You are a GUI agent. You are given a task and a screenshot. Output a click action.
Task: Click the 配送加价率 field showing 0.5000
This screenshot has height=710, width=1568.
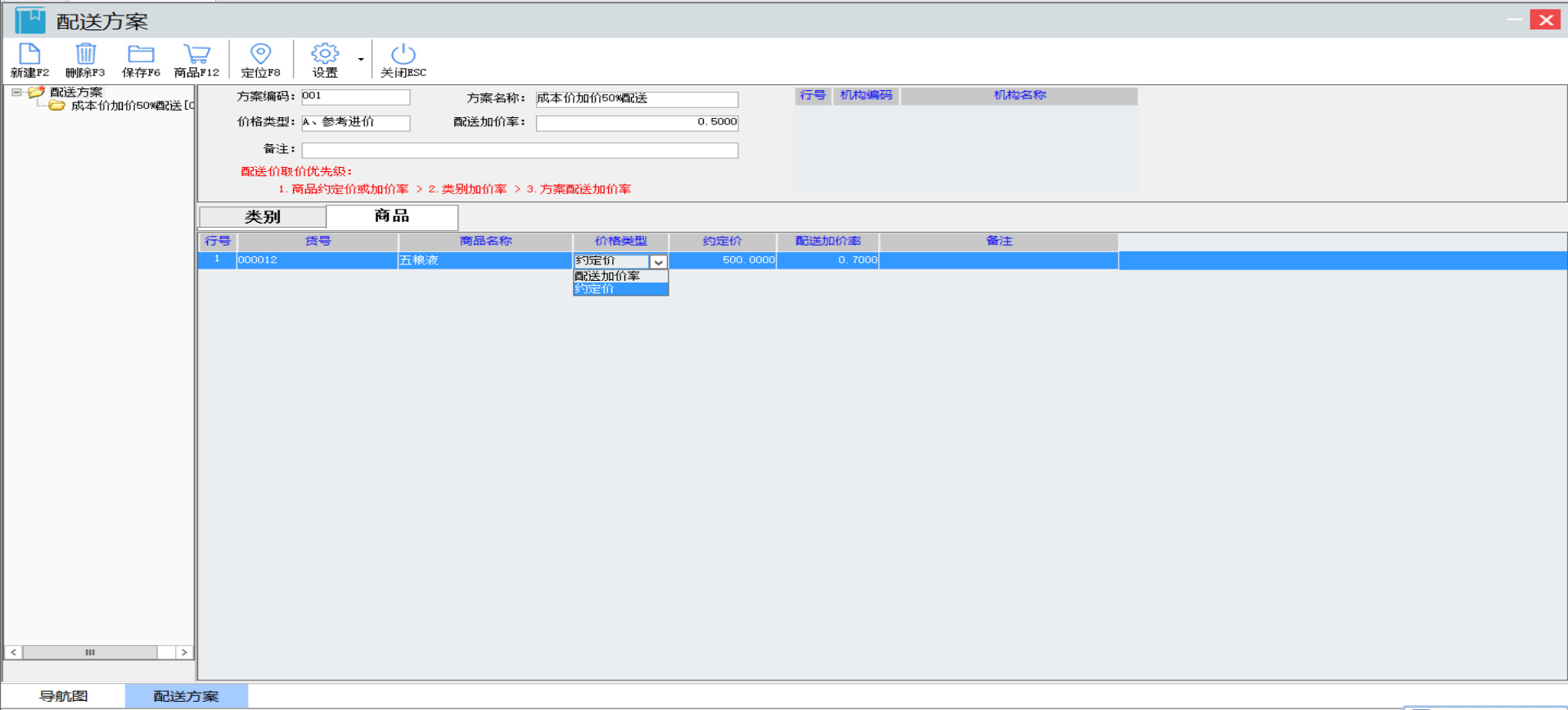637,123
